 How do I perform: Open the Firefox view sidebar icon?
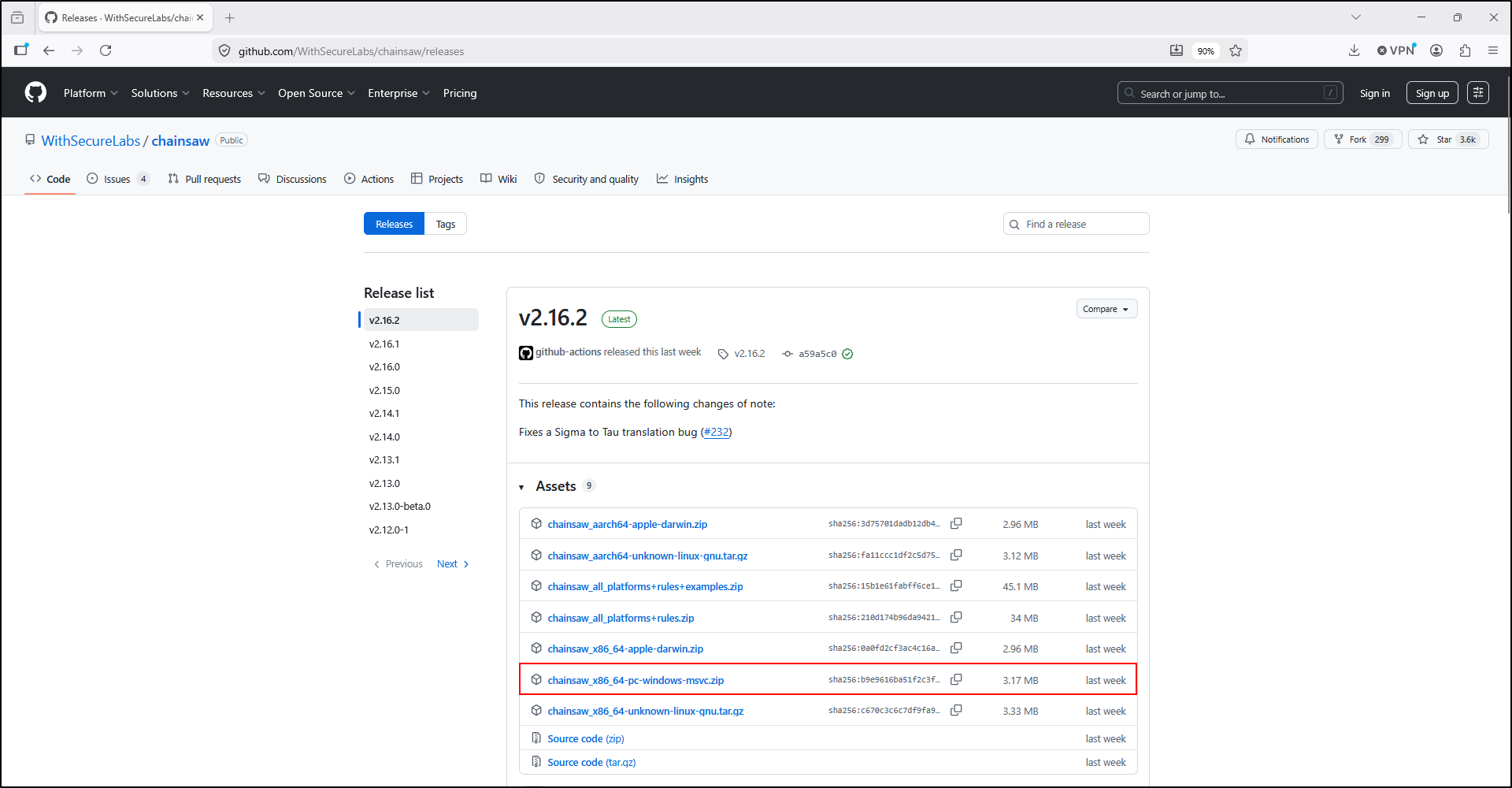21,50
